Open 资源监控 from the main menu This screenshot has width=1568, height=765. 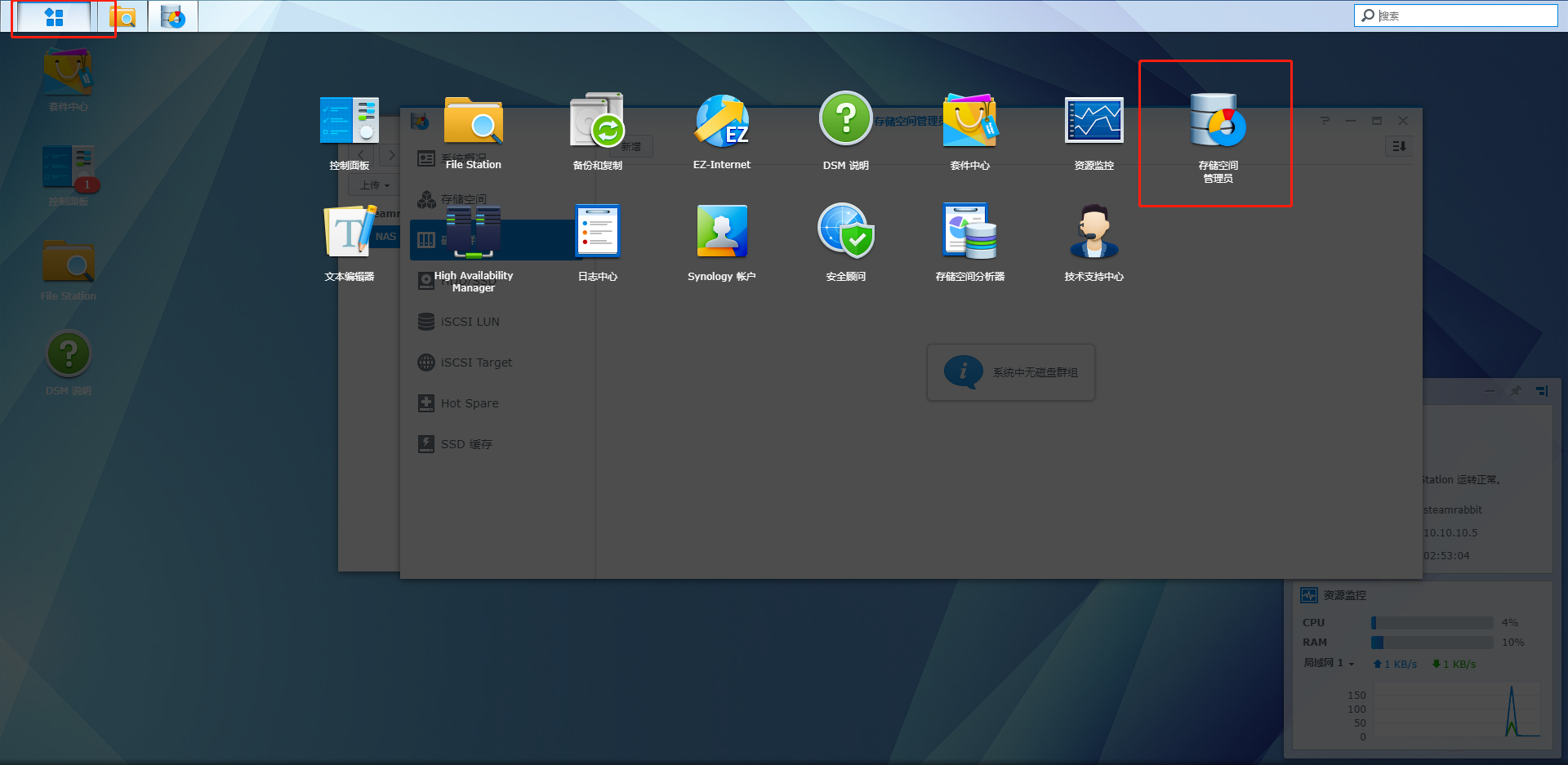pos(1094,131)
